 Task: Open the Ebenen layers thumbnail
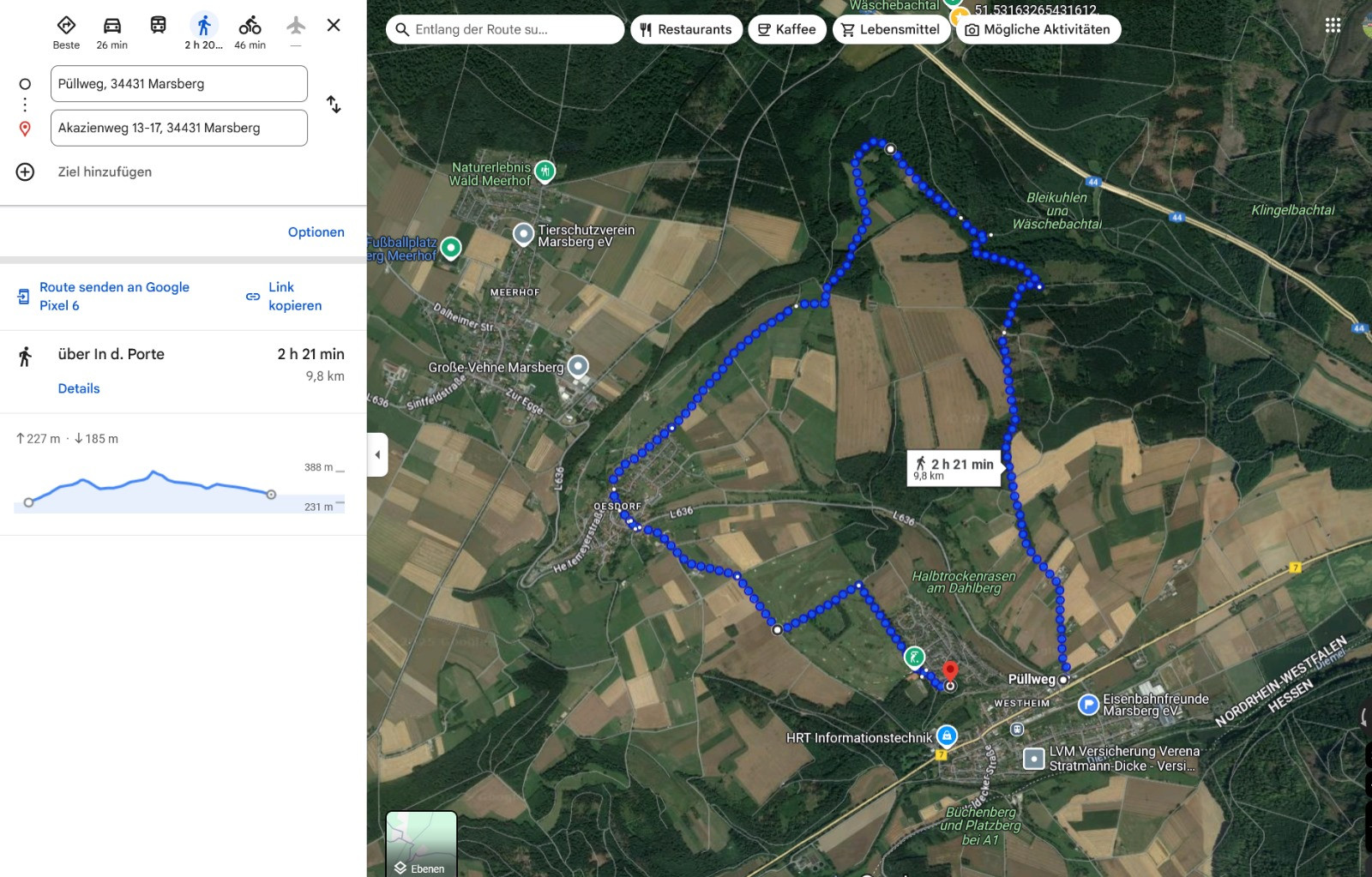coord(421,844)
